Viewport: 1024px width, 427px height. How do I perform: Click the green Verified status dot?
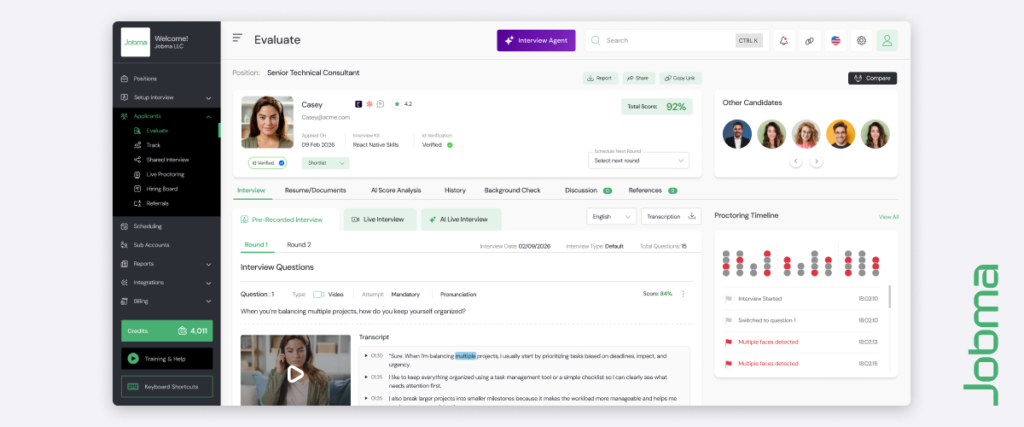coord(450,145)
